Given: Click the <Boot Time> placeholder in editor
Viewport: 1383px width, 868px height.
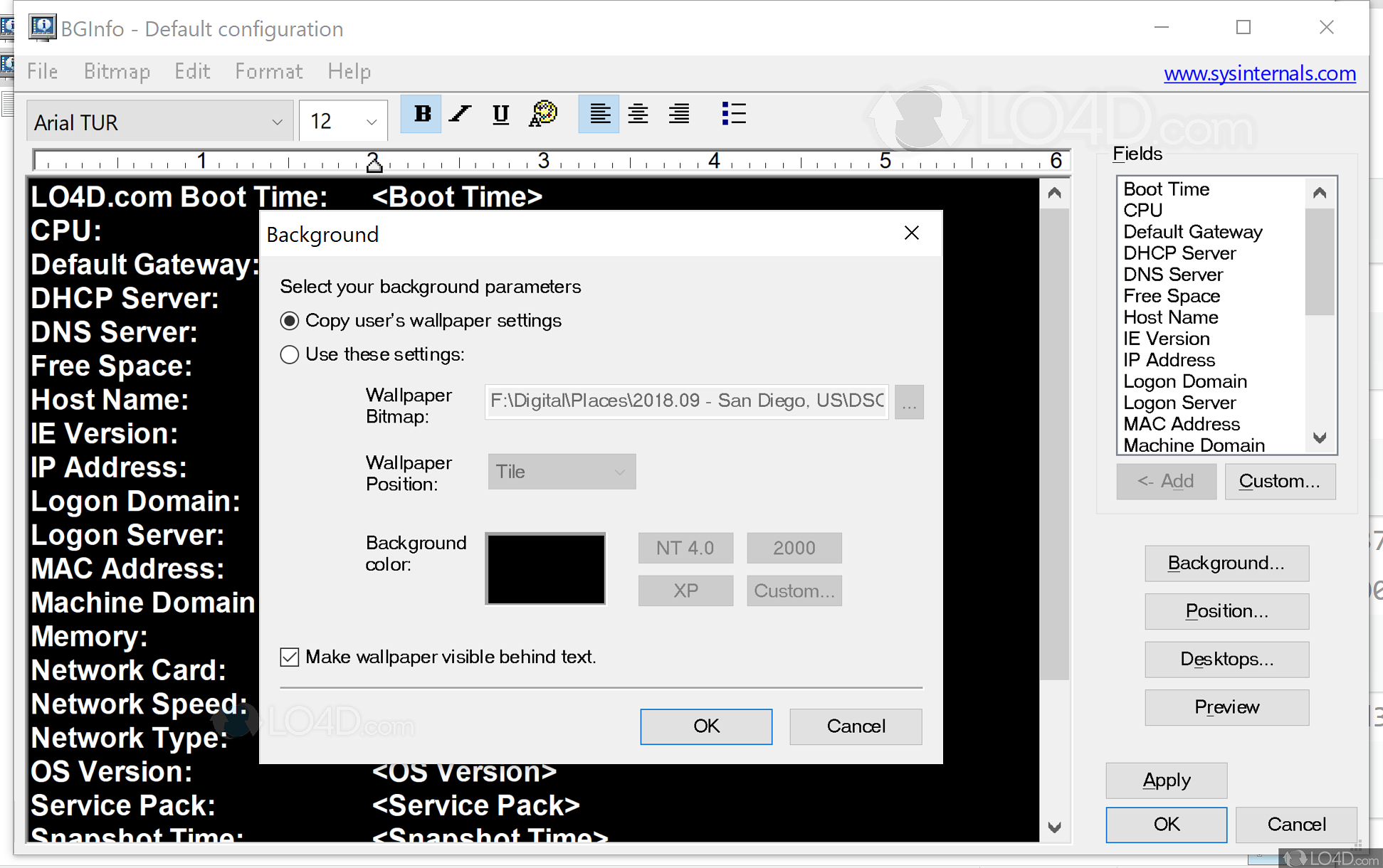Looking at the screenshot, I should click(457, 196).
